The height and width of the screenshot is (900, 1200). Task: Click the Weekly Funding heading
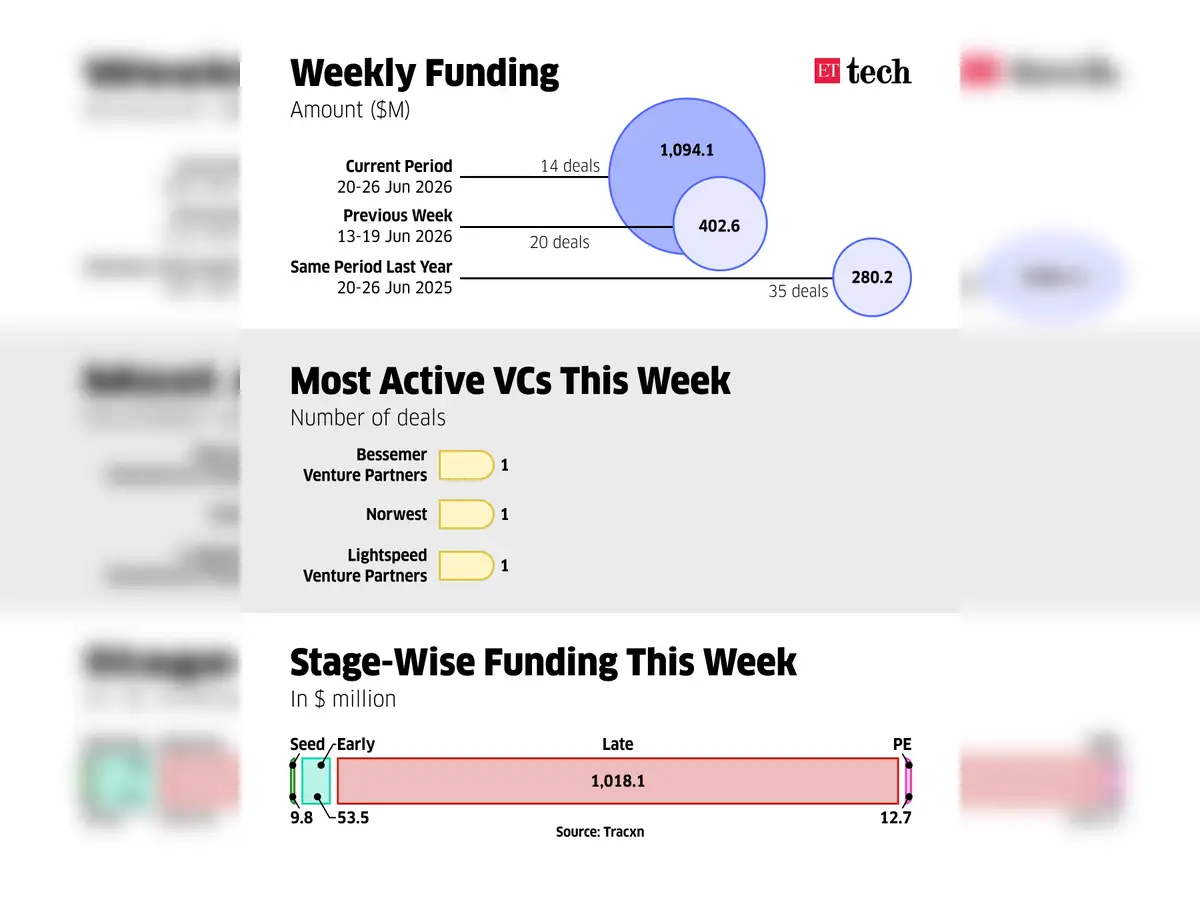click(424, 73)
